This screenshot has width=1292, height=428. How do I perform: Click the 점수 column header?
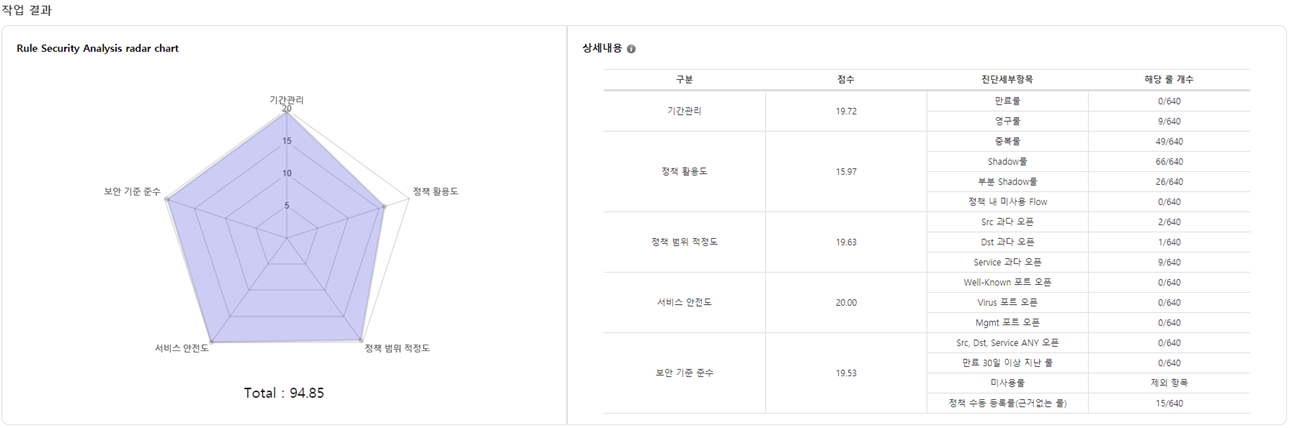point(846,79)
